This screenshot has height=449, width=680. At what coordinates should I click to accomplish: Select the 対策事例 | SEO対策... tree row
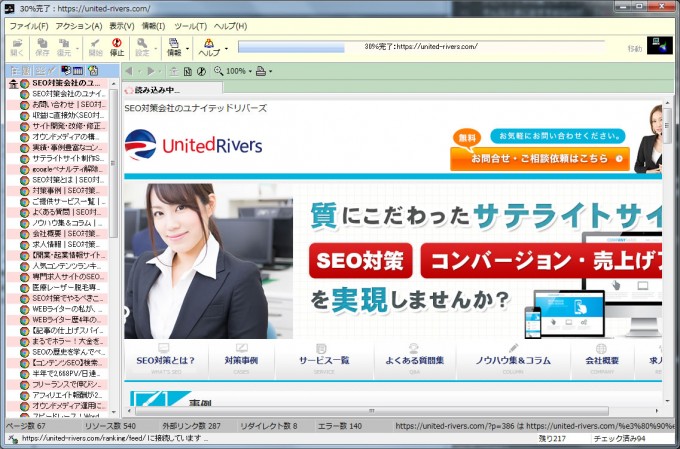(x=67, y=190)
